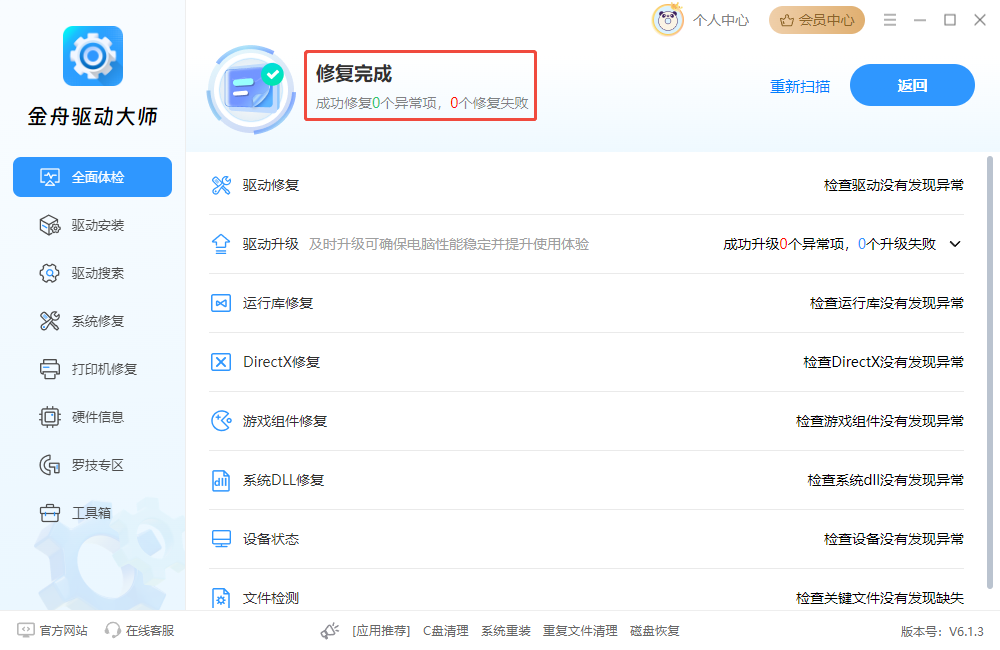Expand the 驱动升级 row chevron
This screenshot has width=1000, height=650.
pos(955,244)
